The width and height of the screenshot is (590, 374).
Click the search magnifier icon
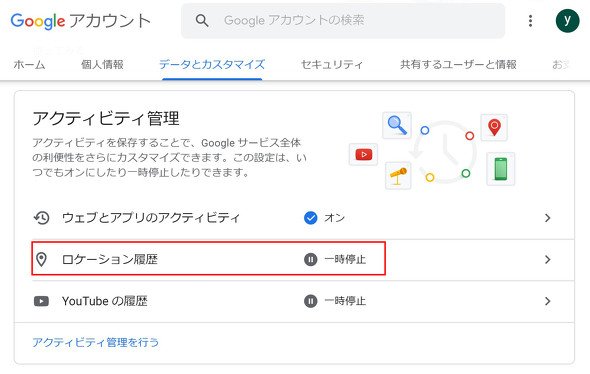tap(202, 20)
